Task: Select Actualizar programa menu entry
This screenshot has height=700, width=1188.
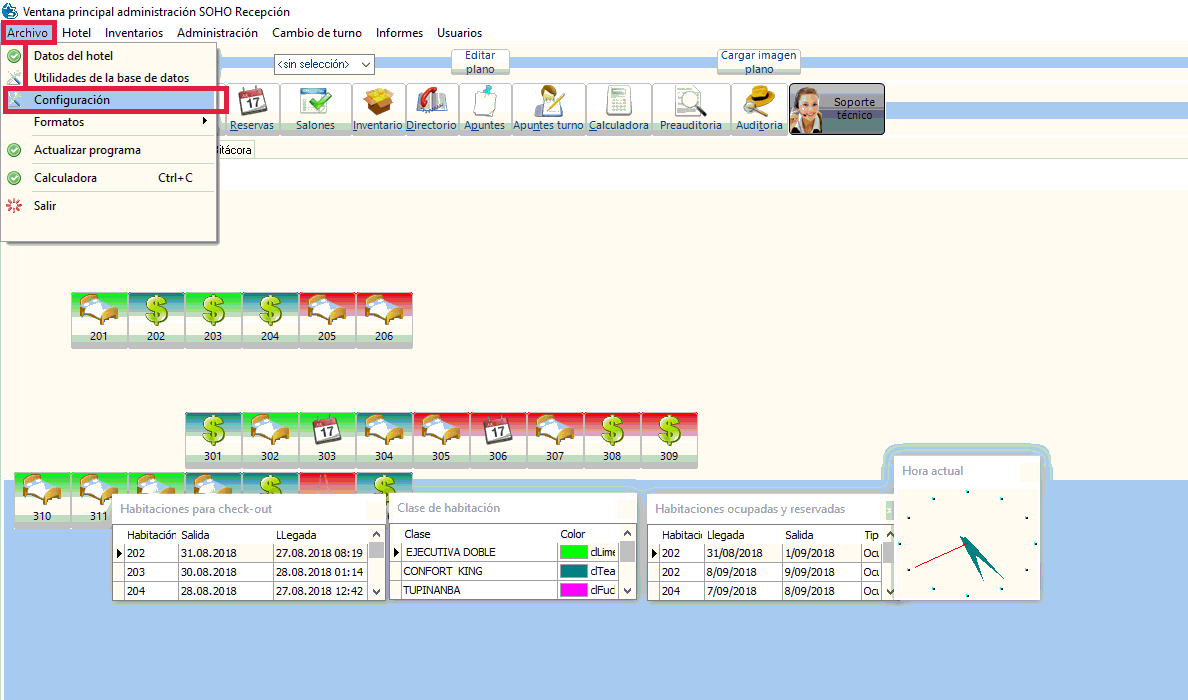Action: (x=87, y=150)
